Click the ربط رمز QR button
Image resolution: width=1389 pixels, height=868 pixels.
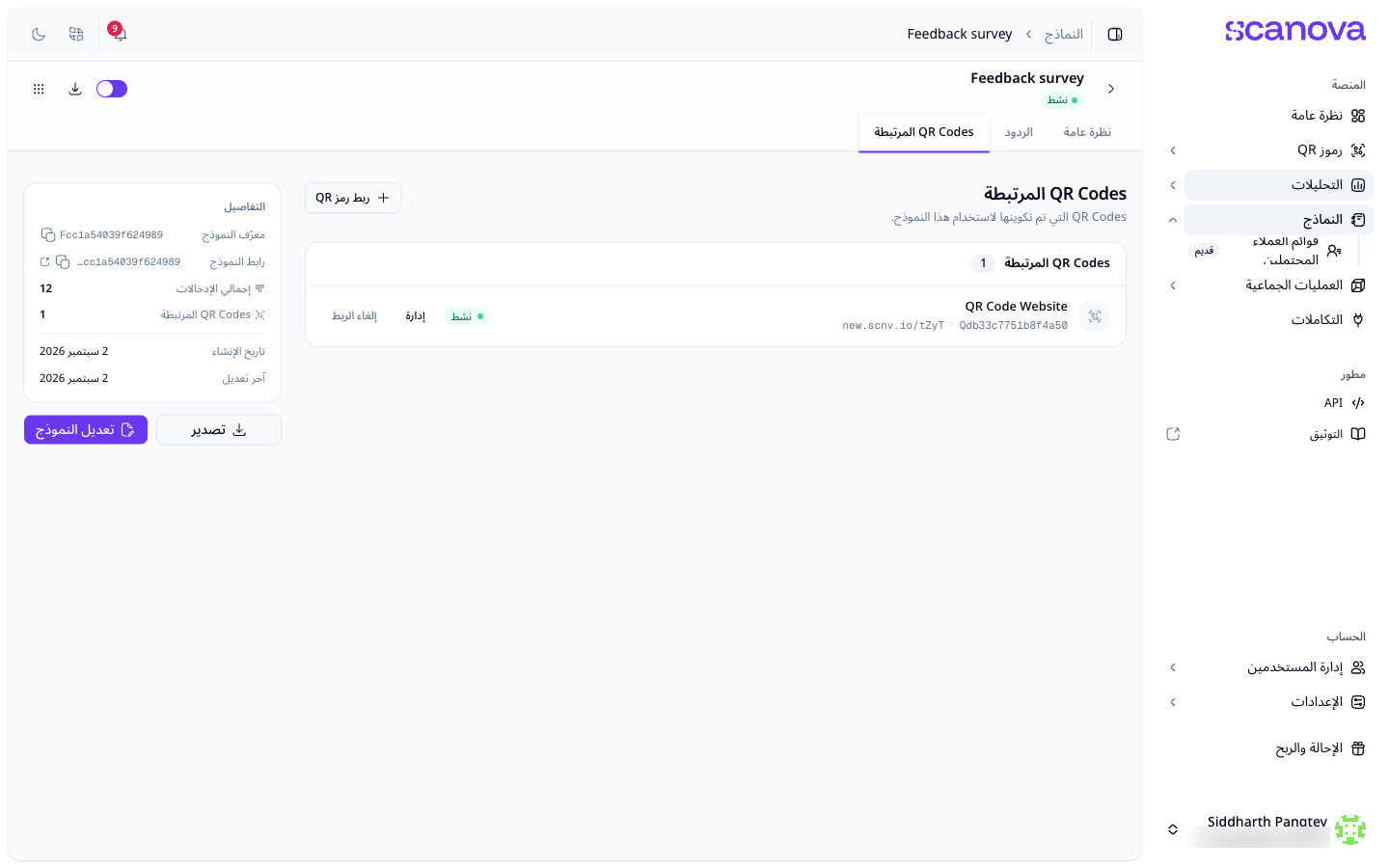click(x=353, y=198)
